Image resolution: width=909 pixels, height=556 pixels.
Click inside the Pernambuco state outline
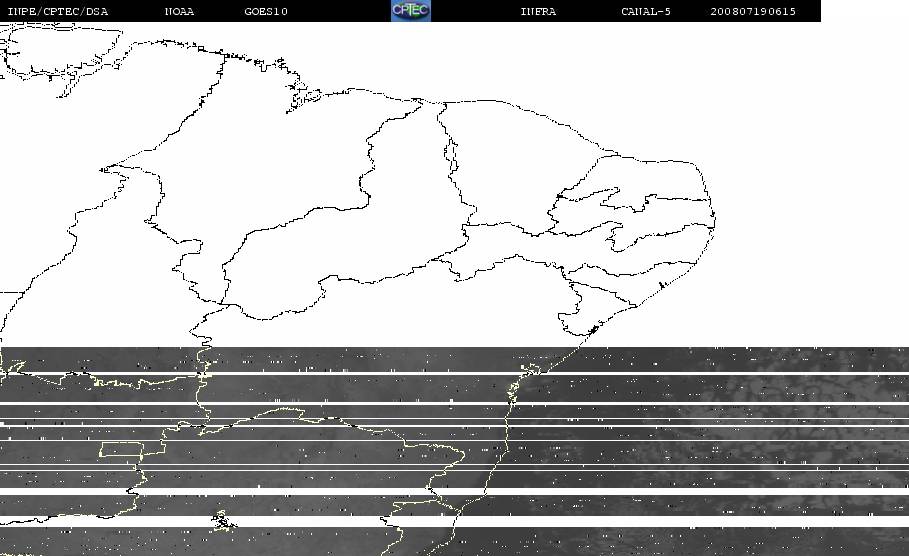tap(551, 249)
